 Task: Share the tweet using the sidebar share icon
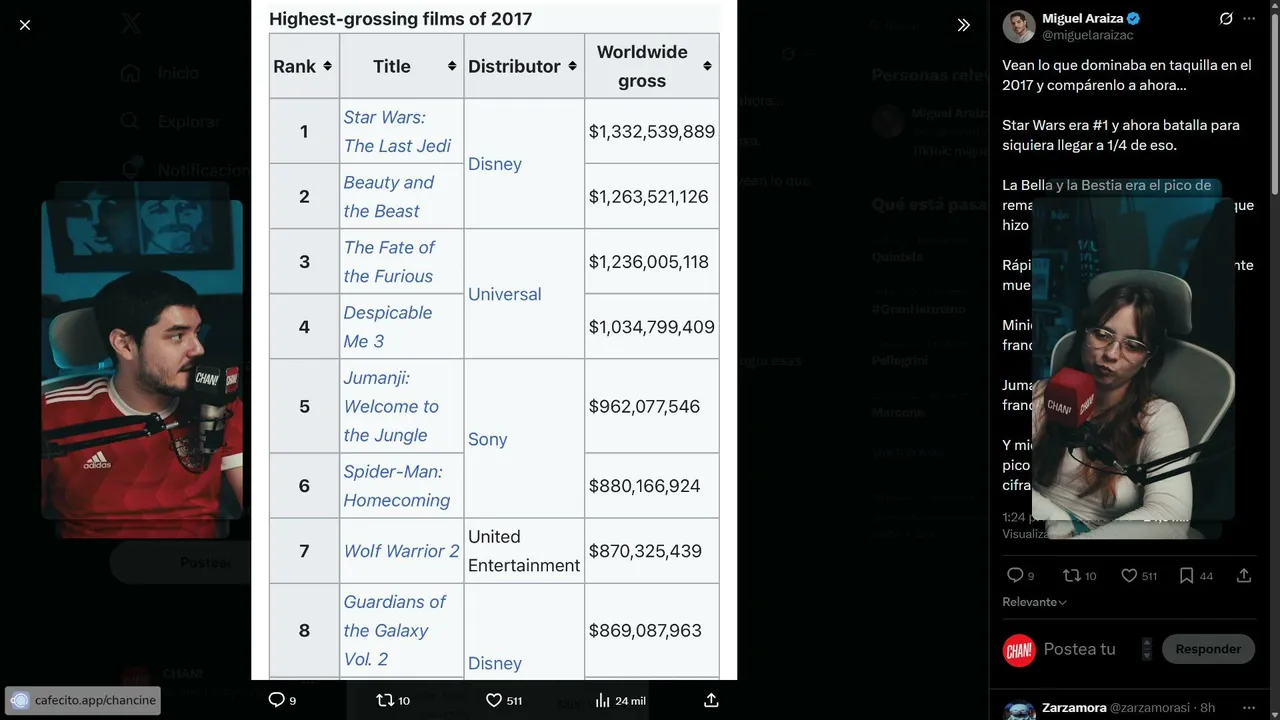[1244, 575]
